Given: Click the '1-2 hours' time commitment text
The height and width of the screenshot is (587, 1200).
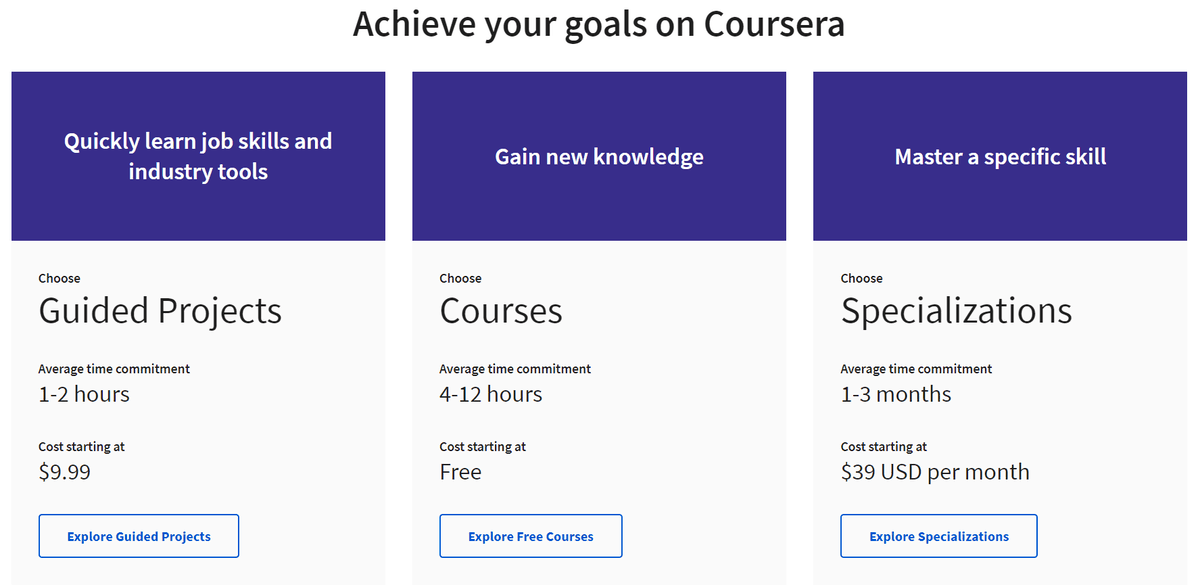Looking at the screenshot, I should 84,394.
